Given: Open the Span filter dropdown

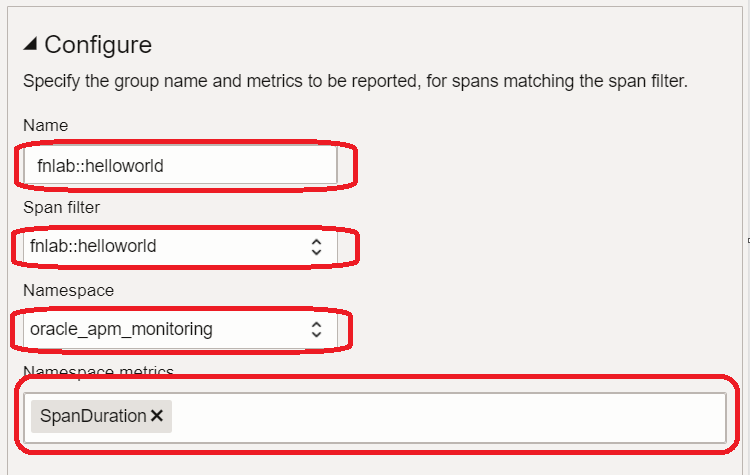Looking at the screenshot, I should point(180,245).
